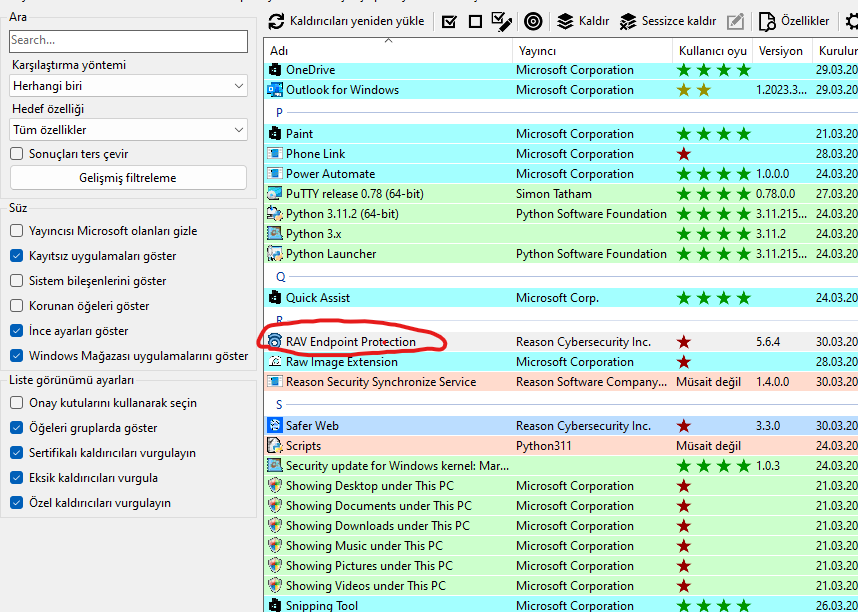Click the Scripts entry icon
This screenshot has width=858, height=612.
pyautogui.click(x=275, y=446)
